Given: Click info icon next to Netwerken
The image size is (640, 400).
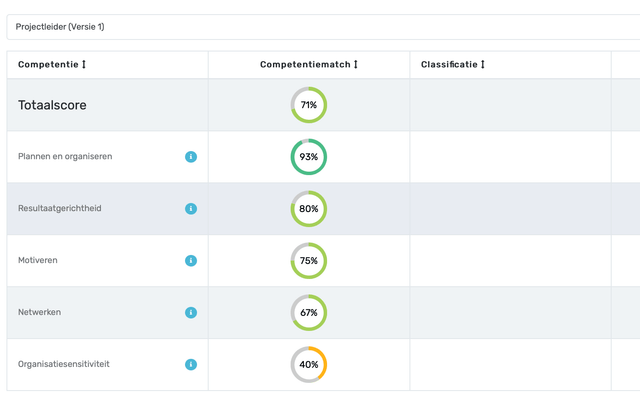Looking at the screenshot, I should (191, 313).
